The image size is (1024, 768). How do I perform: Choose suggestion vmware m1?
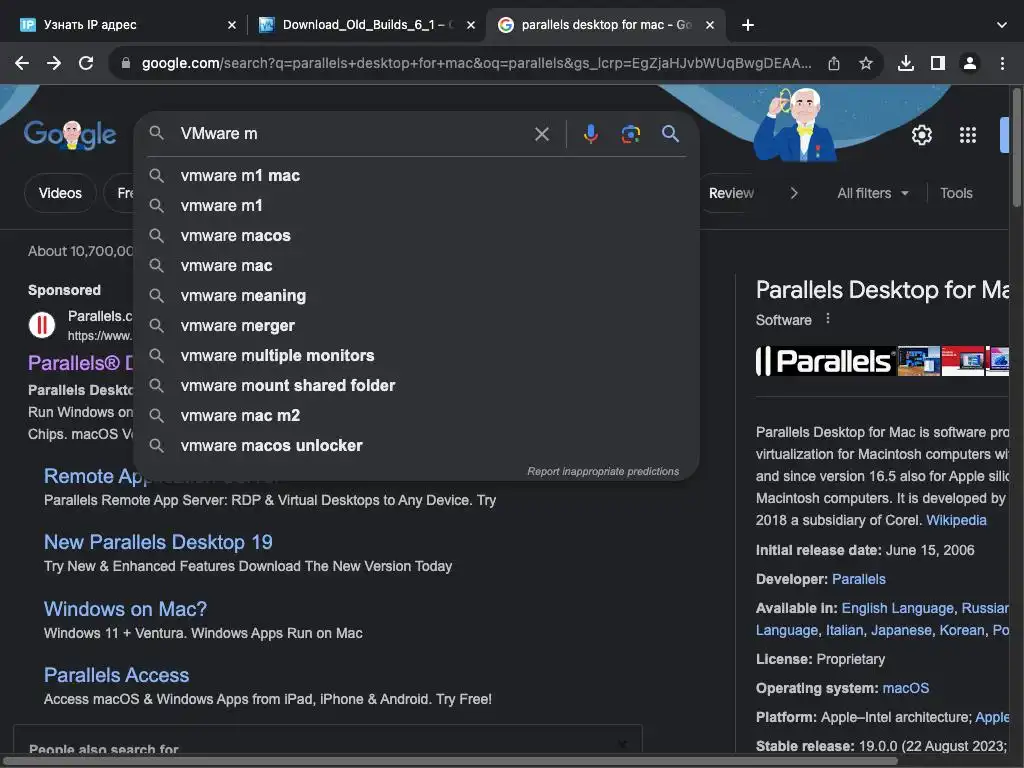pyautogui.click(x=416, y=206)
